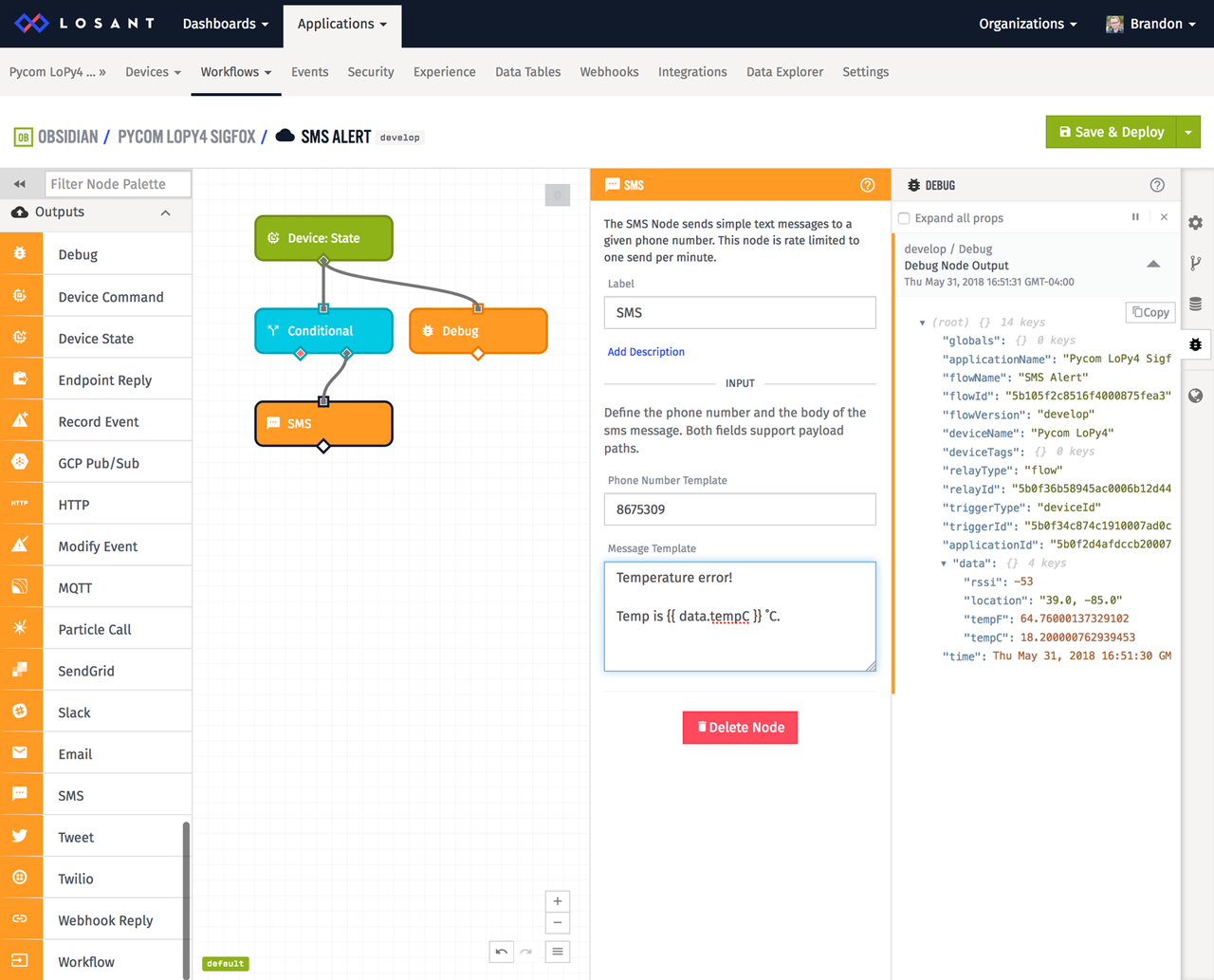
Task: Open Debug panel help question icon
Action: click(x=1157, y=185)
